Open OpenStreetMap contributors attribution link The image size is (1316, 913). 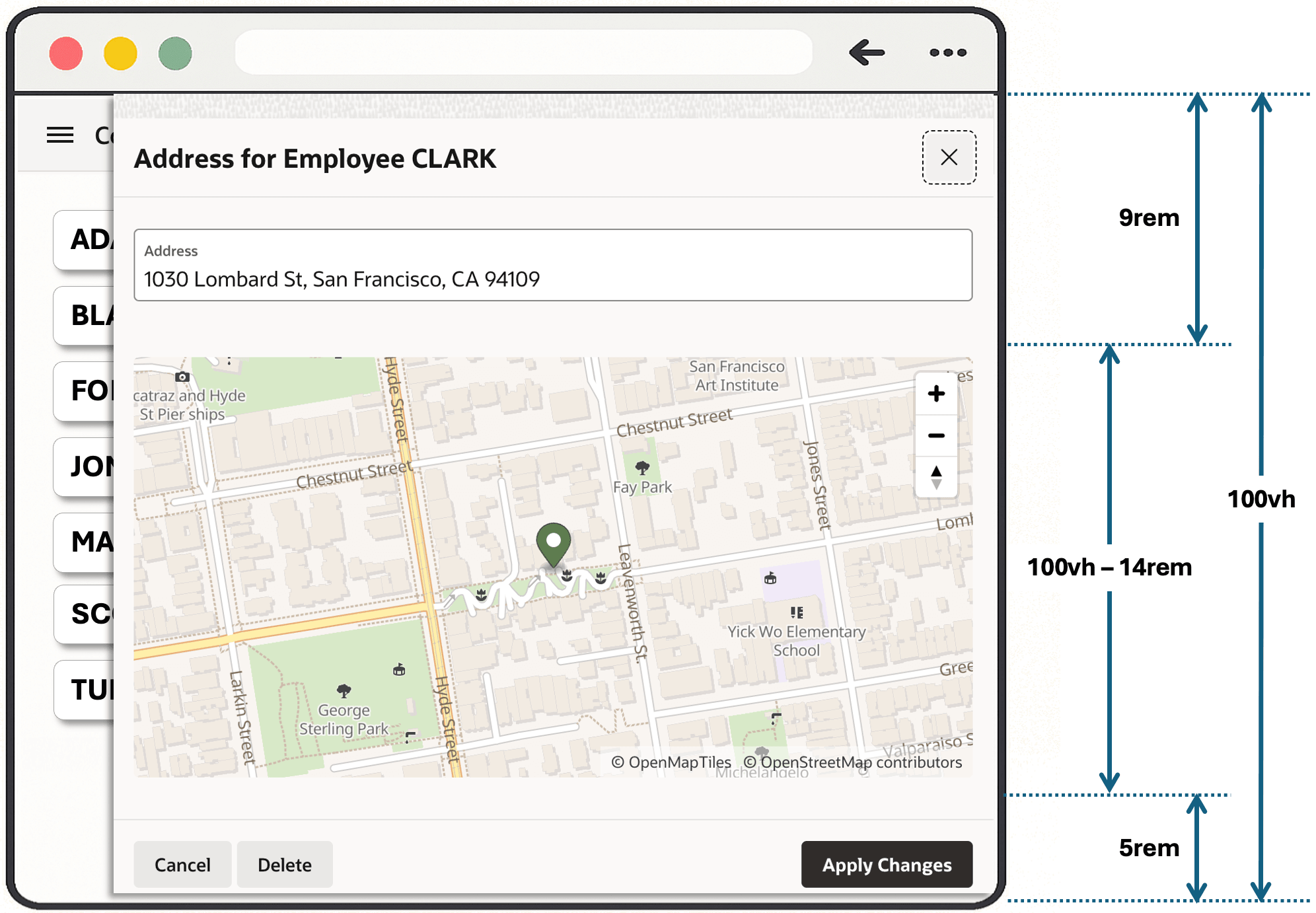pyautogui.click(x=852, y=762)
